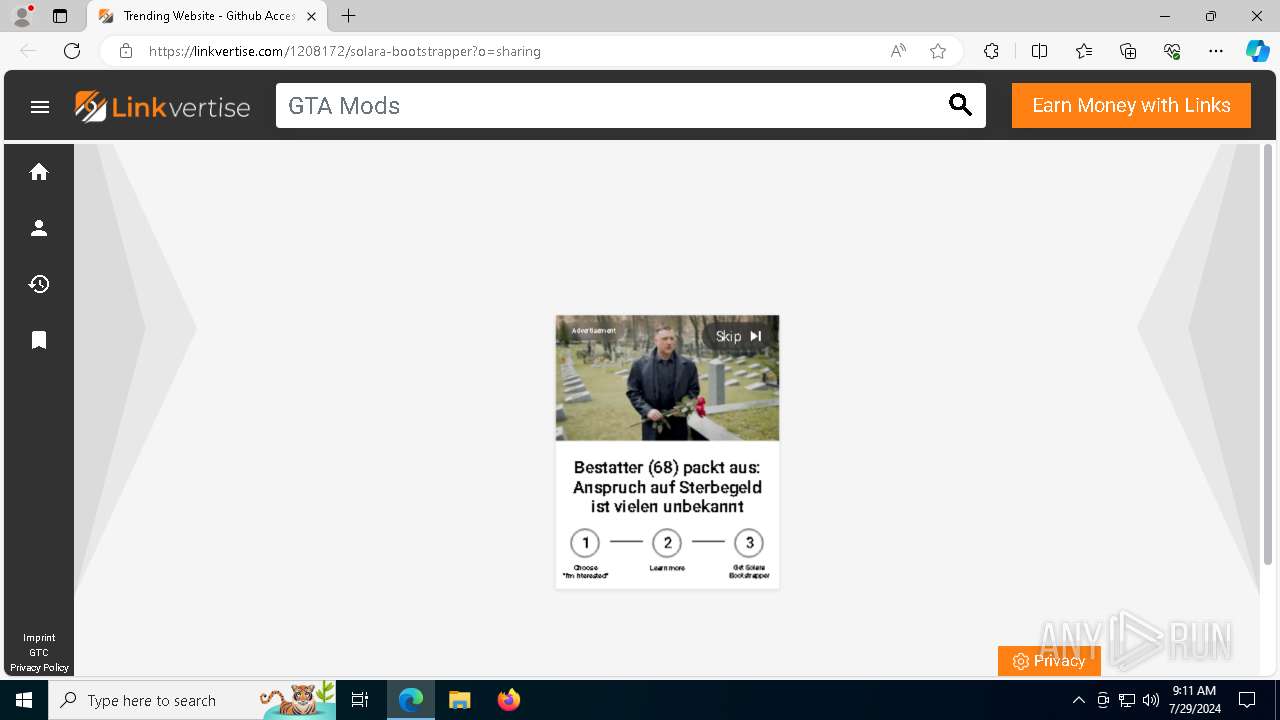Select step 2 circle in the ad
Image resolution: width=1280 pixels, height=720 pixels.
click(x=667, y=543)
